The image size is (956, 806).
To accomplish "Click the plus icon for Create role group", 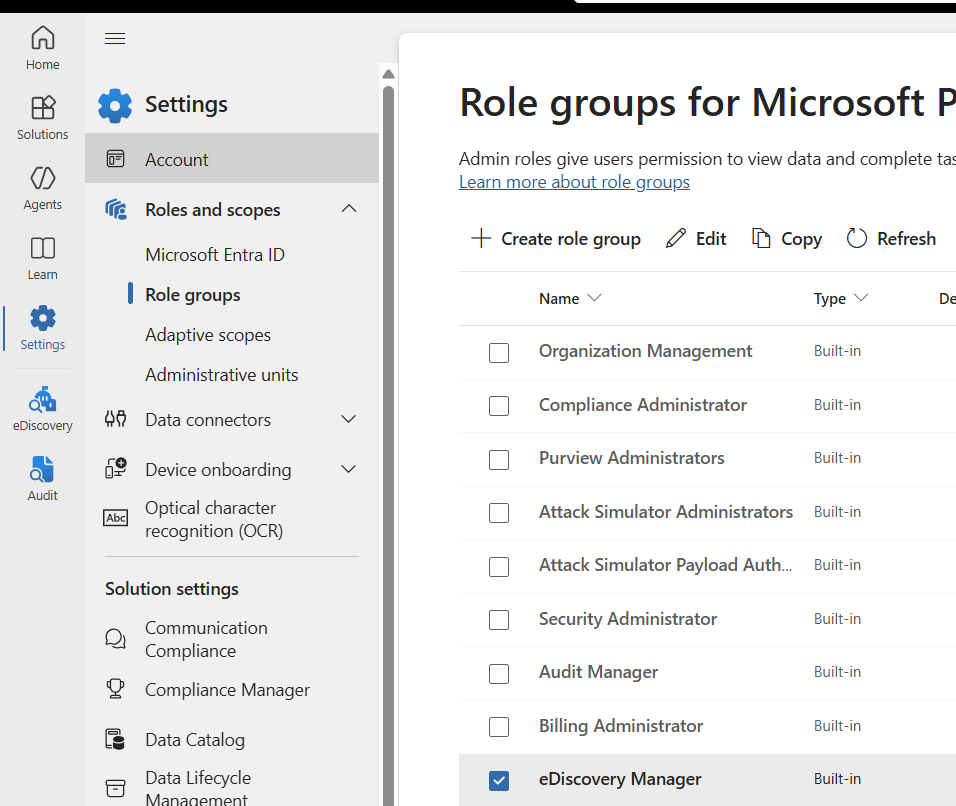I will point(481,238).
